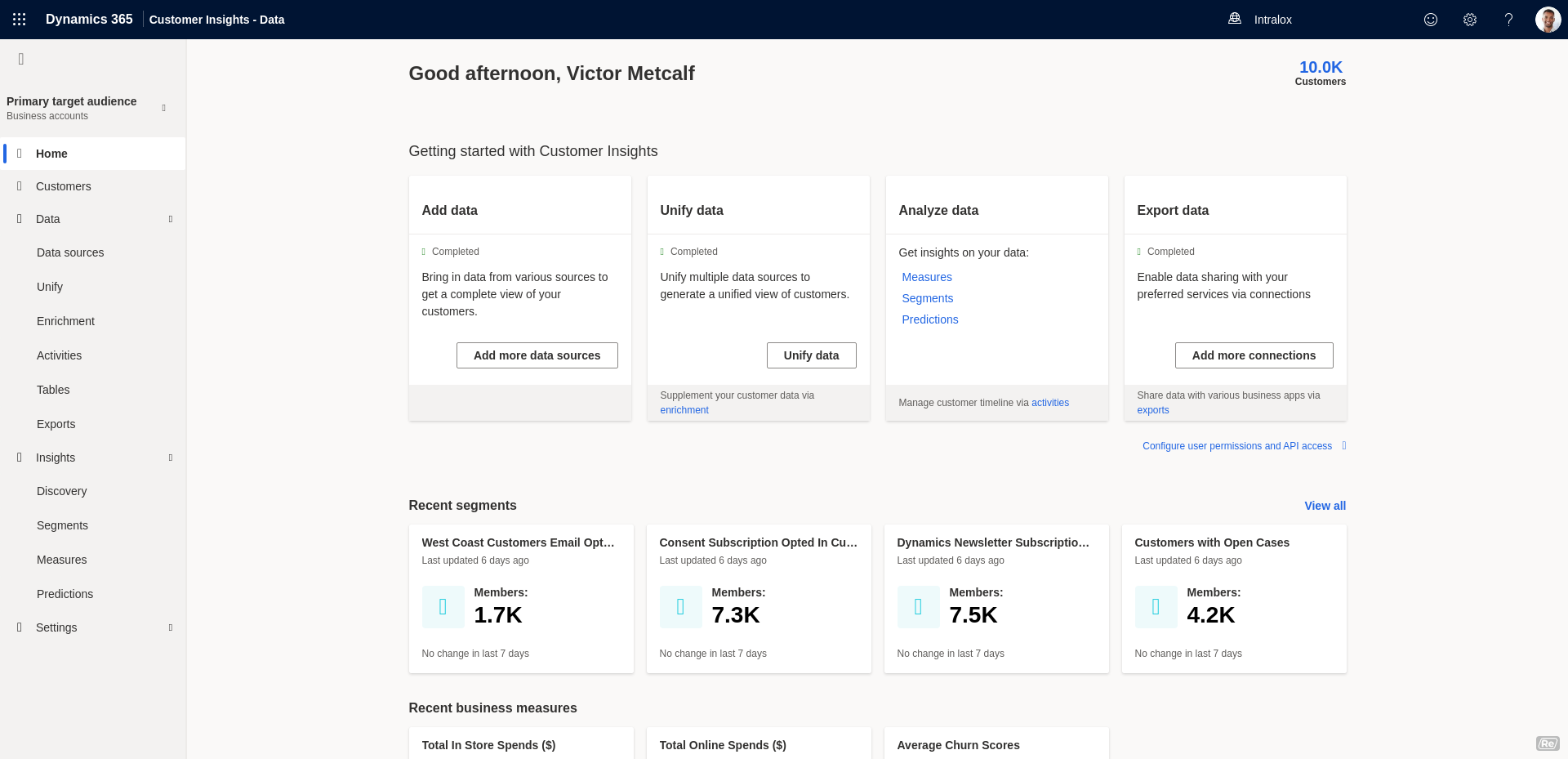Go to Data sources page
This screenshot has width=1568, height=759.
[70, 252]
